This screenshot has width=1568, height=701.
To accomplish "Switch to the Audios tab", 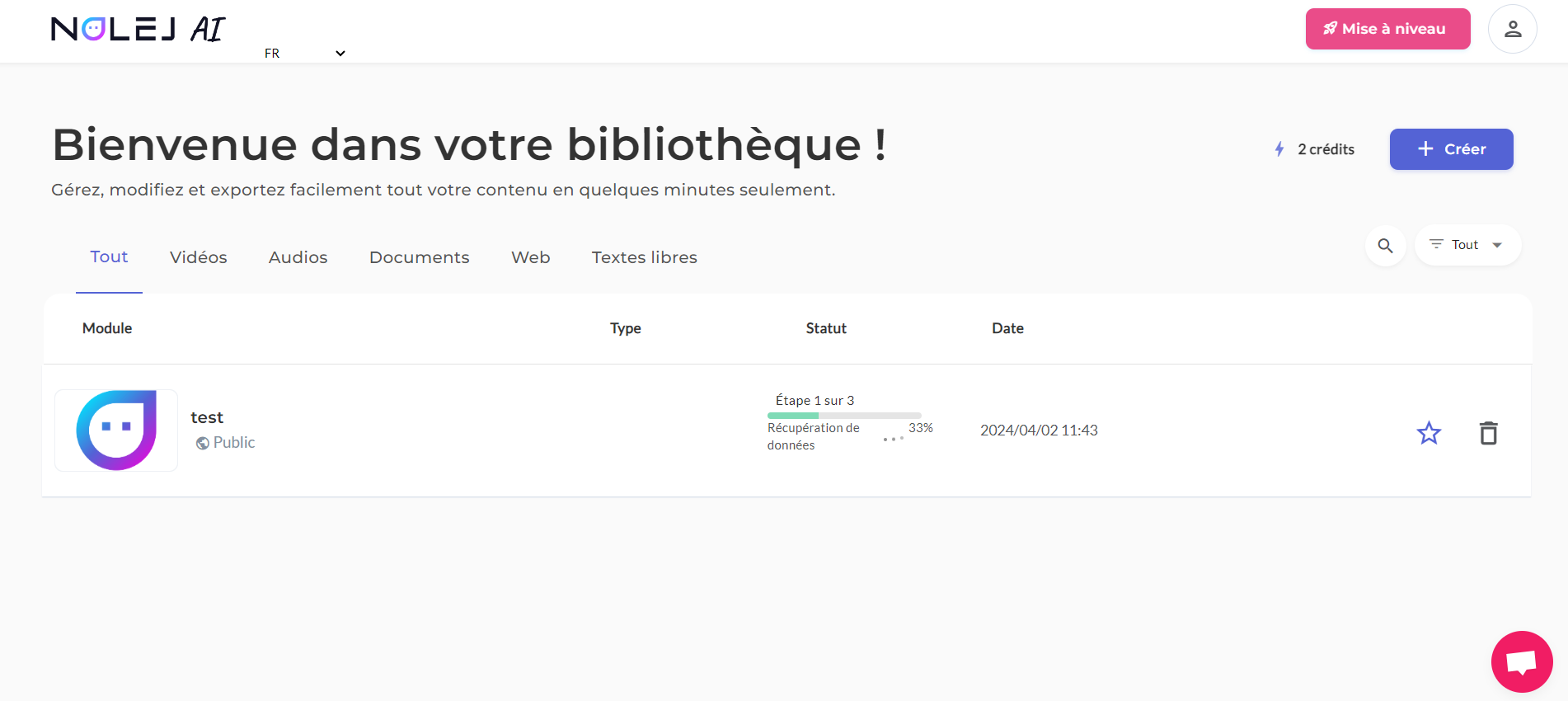I will tap(298, 257).
